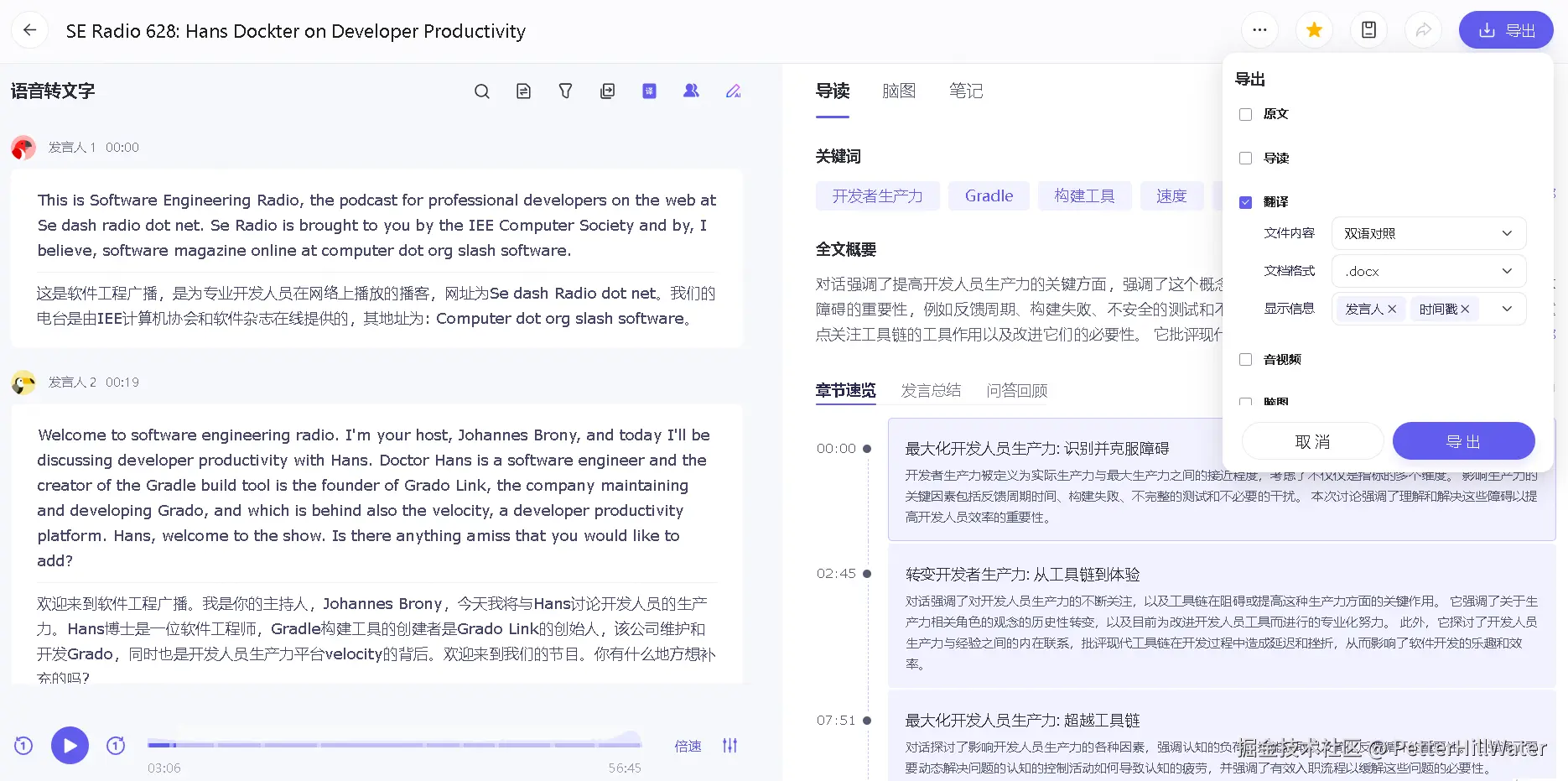Skip forward using the forward-skip icon
This screenshot has height=781, width=1568.
(116, 745)
